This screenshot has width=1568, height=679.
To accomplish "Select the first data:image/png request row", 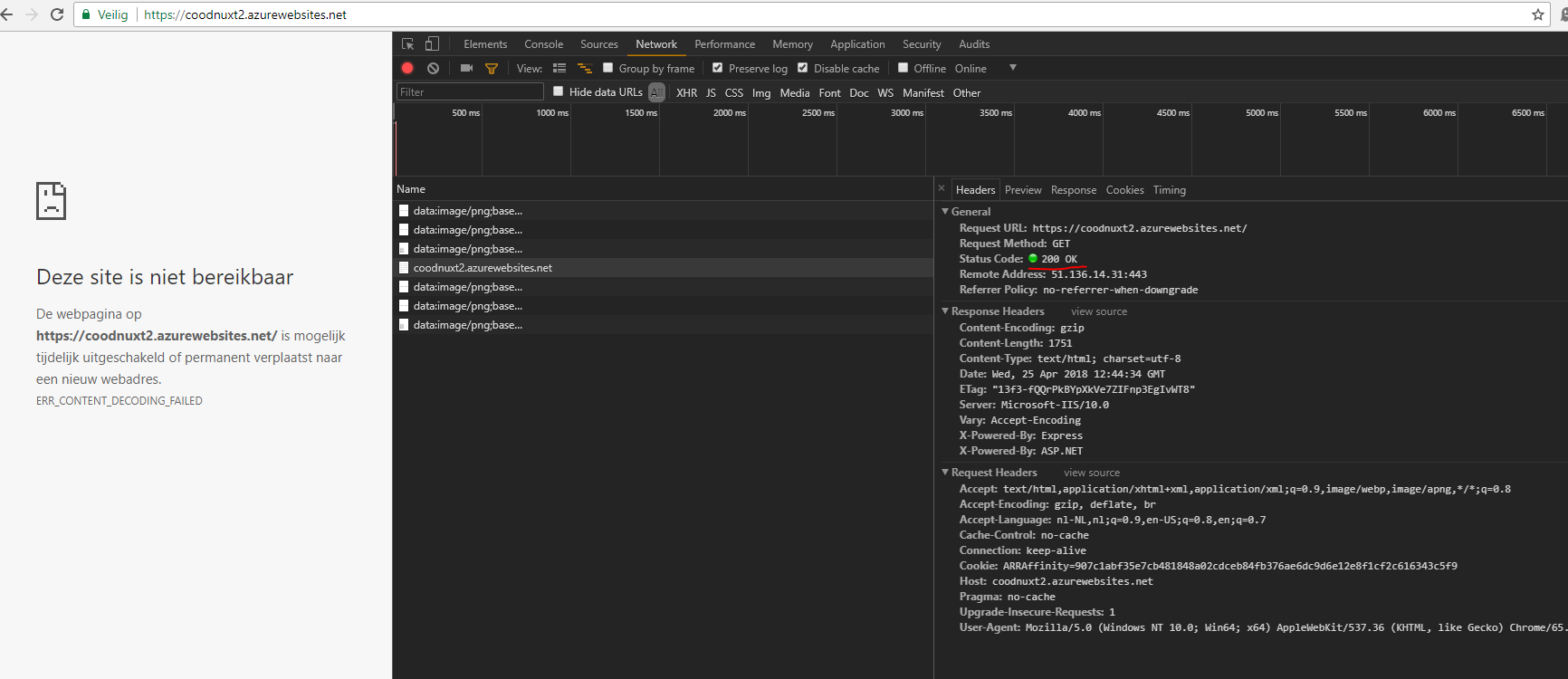I will 663,210.
